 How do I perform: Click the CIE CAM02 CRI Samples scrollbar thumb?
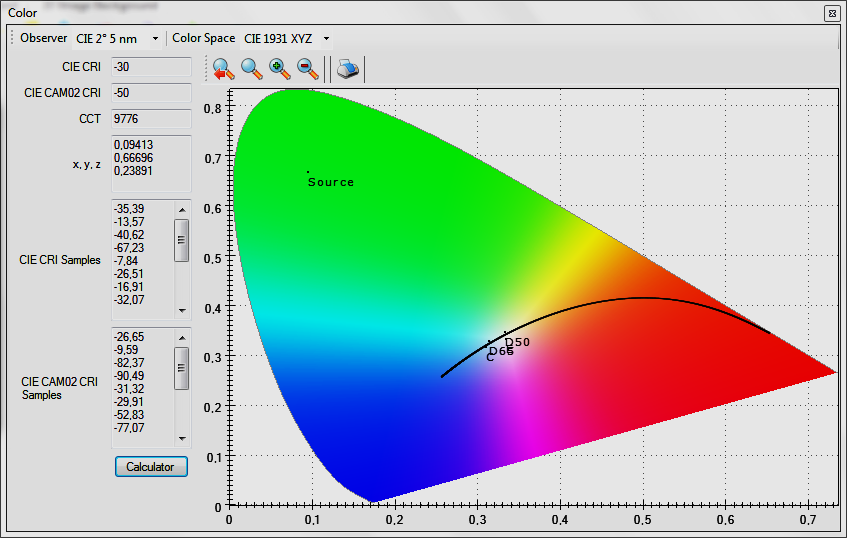(x=181, y=369)
